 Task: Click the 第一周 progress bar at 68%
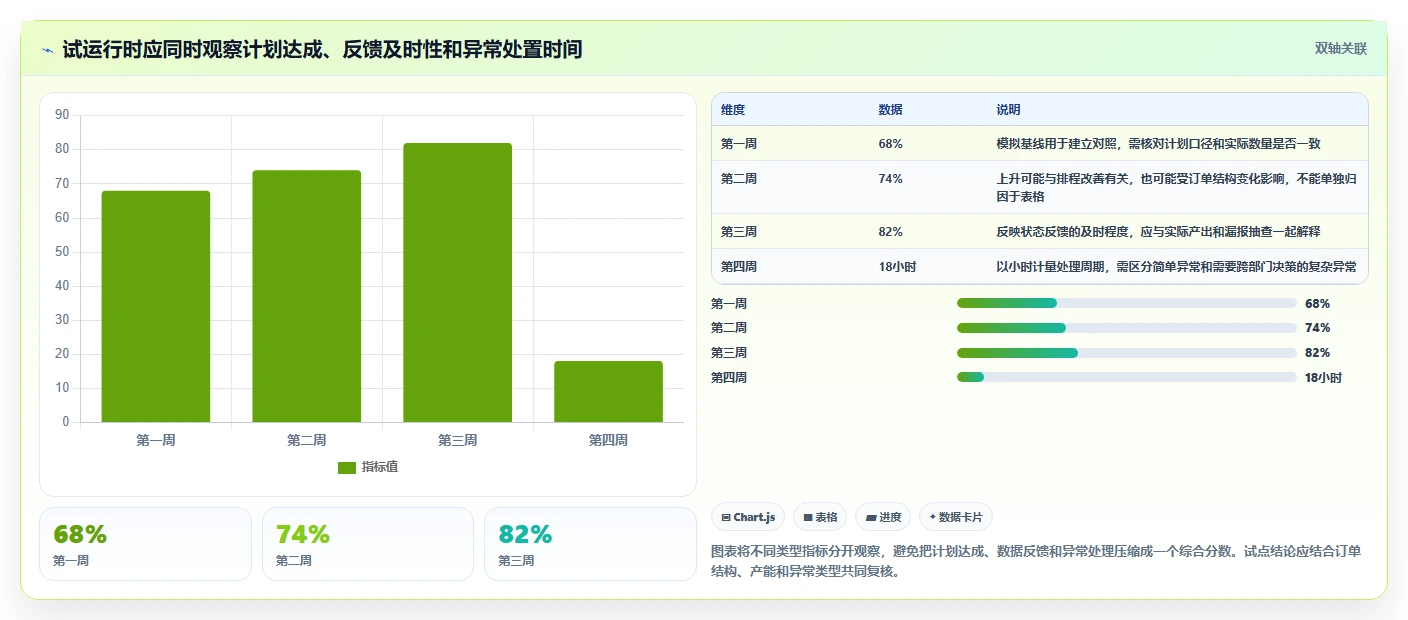[1127, 303]
